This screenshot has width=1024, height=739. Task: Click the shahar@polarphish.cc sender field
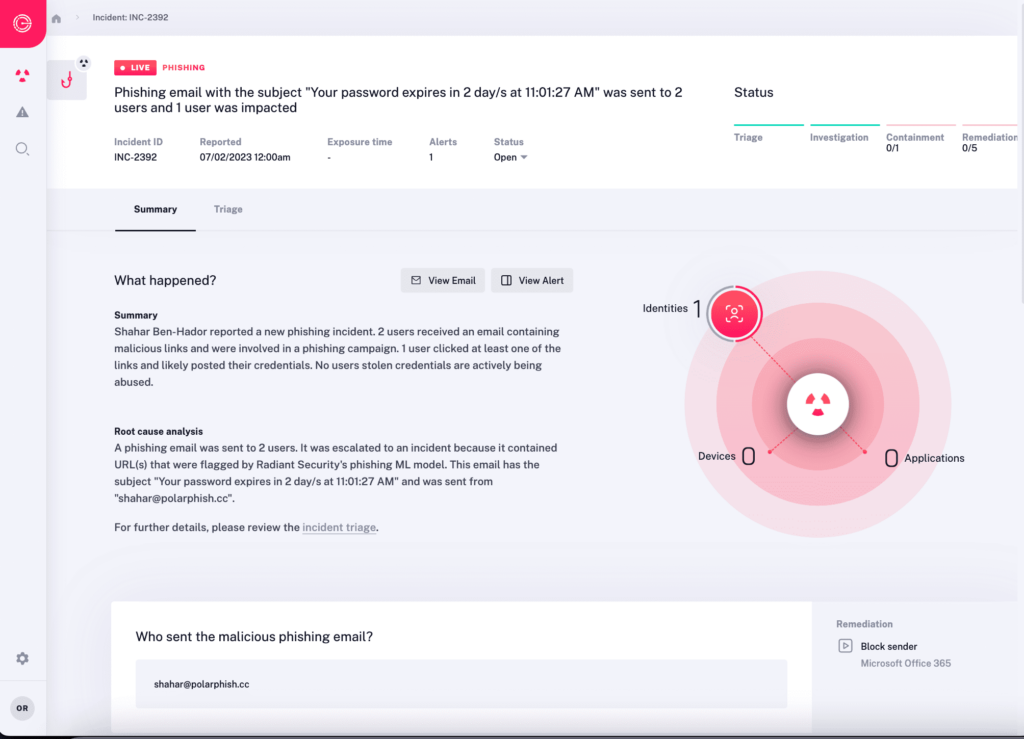click(461, 684)
